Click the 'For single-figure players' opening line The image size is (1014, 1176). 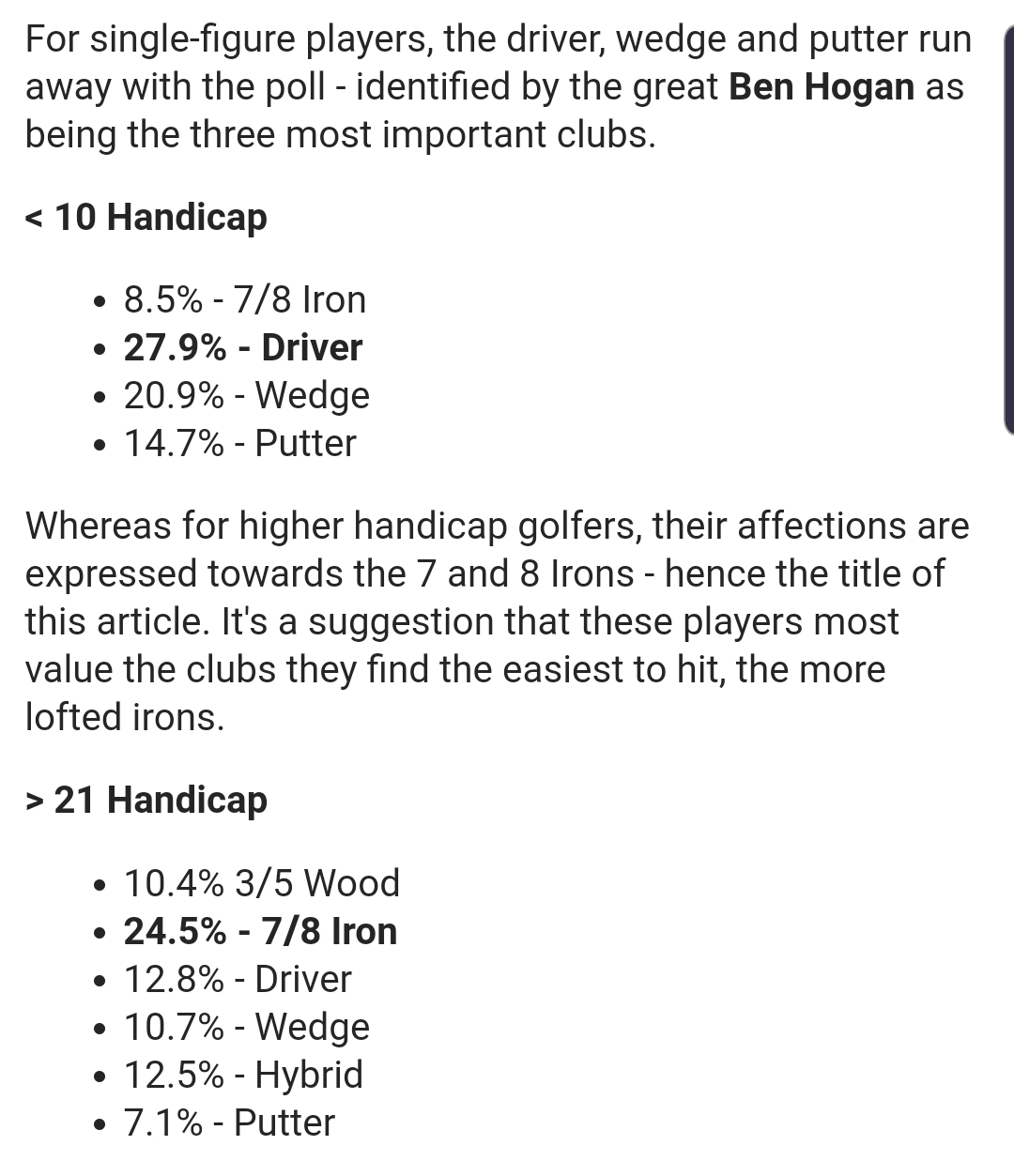498,39
